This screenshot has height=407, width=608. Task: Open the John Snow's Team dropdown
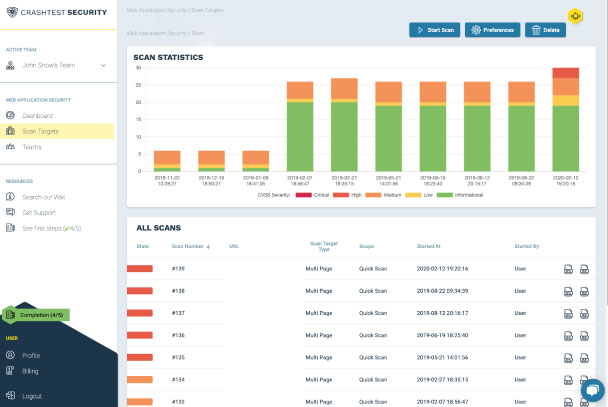(56, 66)
